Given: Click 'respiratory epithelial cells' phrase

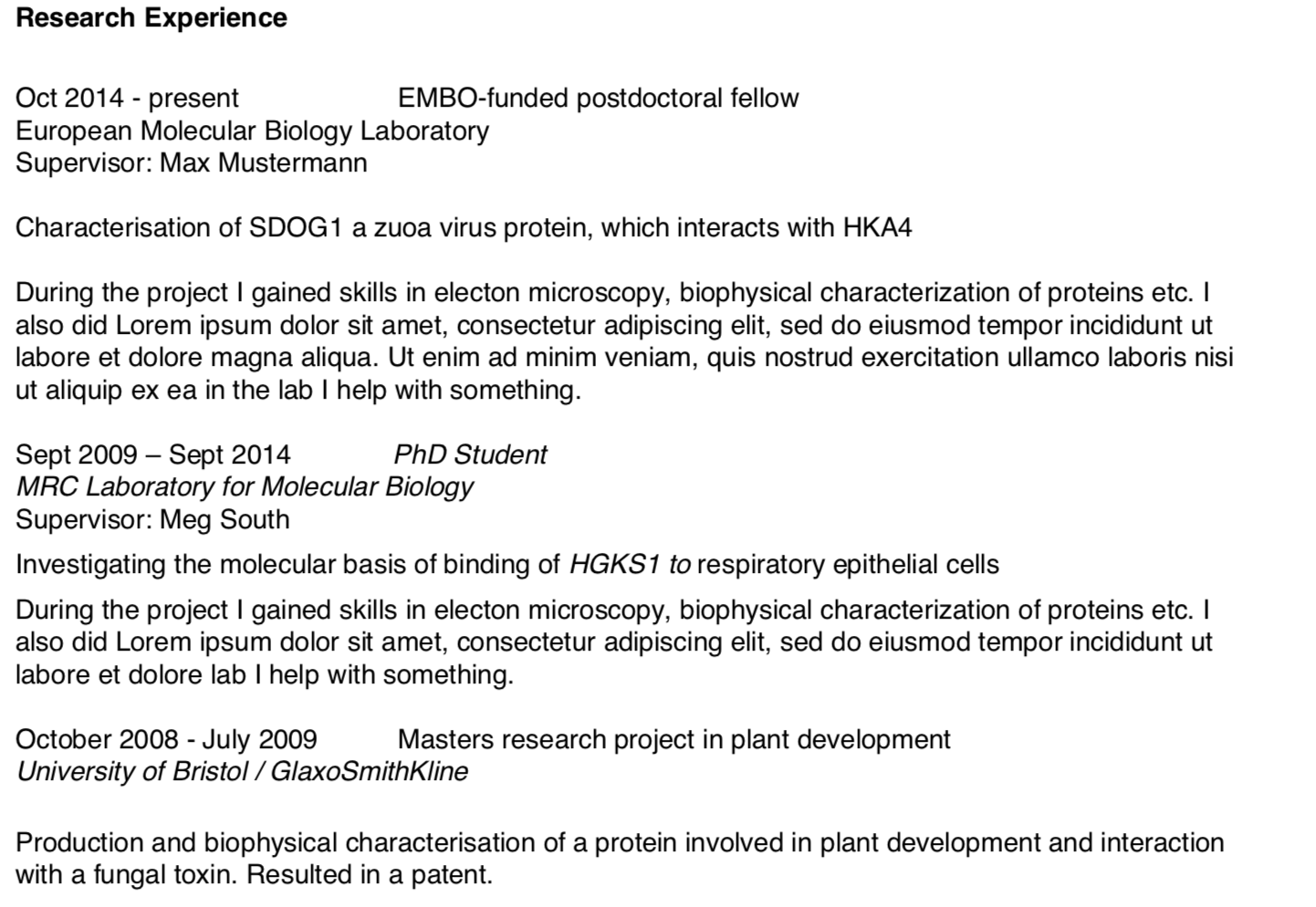Looking at the screenshot, I should 848,565.
